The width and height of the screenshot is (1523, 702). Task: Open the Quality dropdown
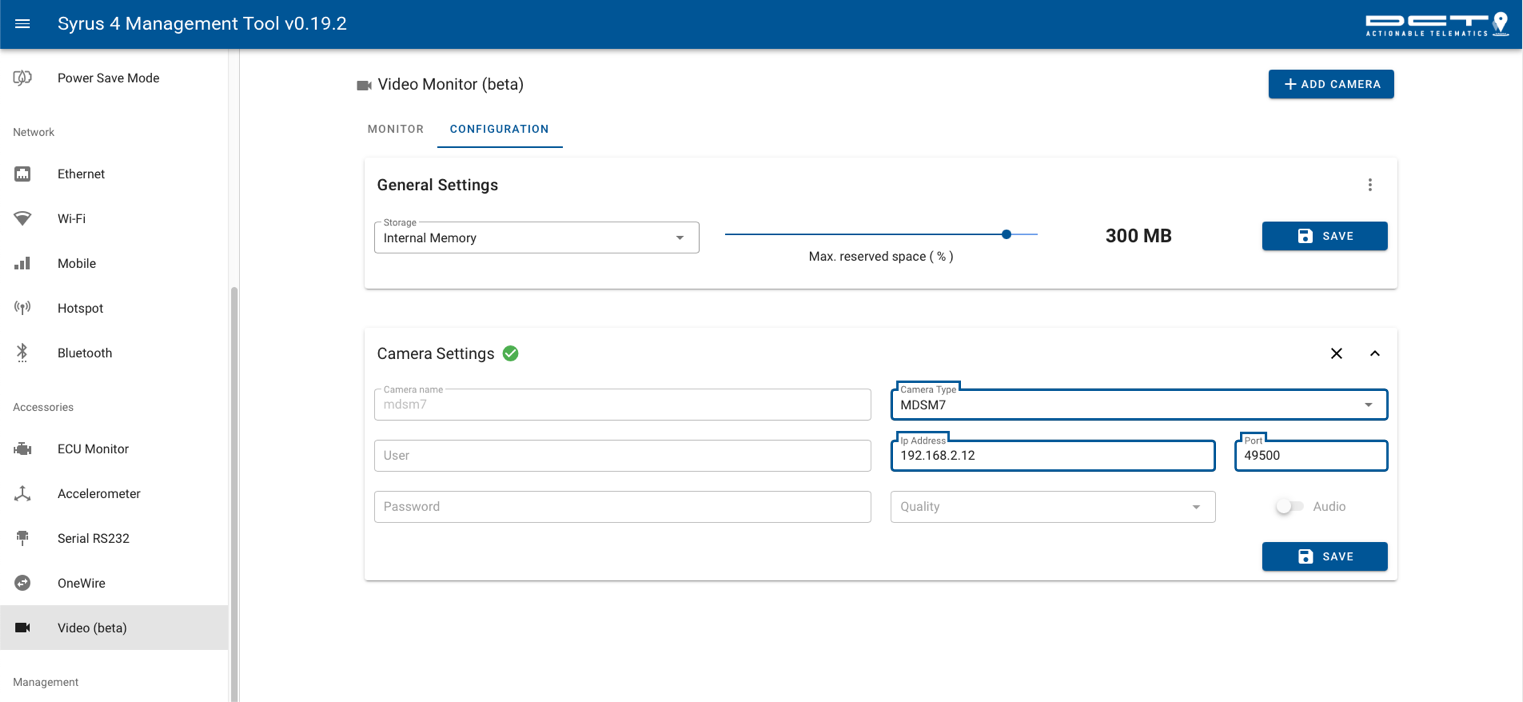point(1053,507)
